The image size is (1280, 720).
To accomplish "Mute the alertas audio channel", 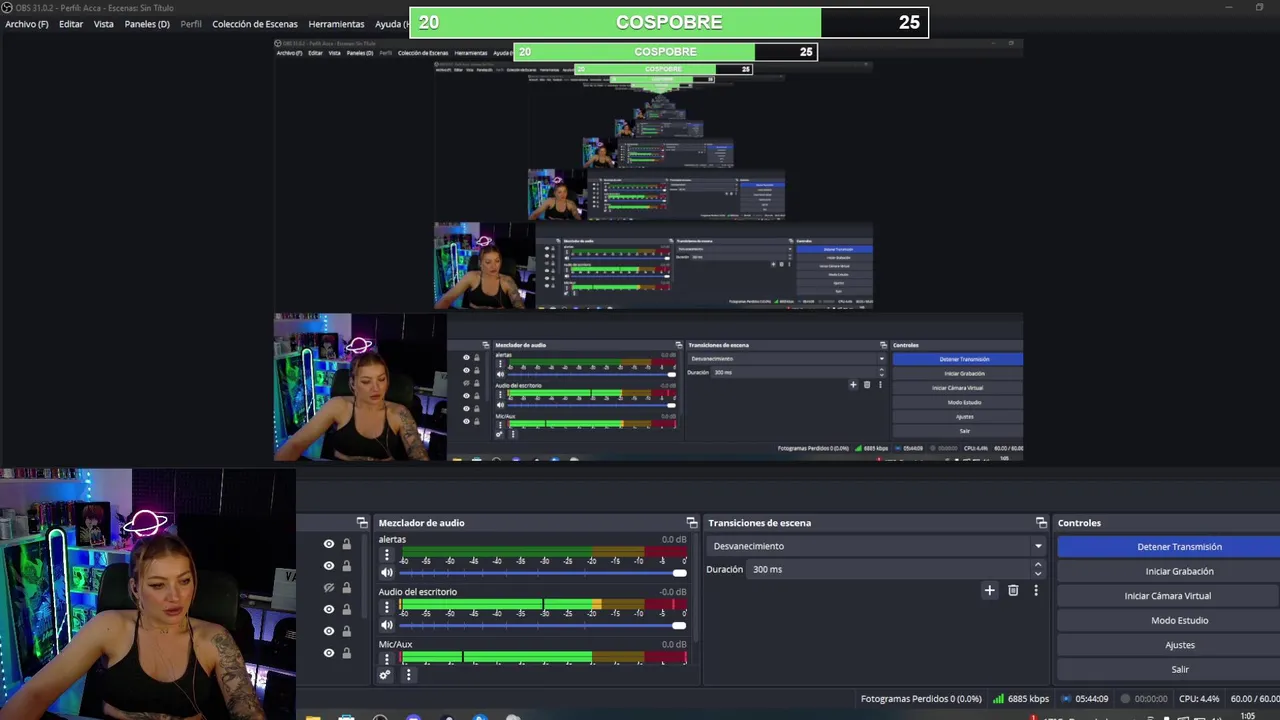I will click(x=387, y=573).
